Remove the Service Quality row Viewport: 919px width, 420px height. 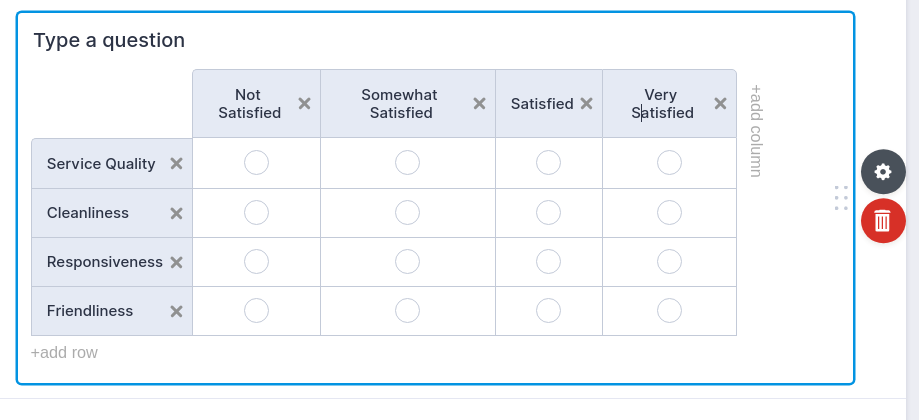coord(176,164)
